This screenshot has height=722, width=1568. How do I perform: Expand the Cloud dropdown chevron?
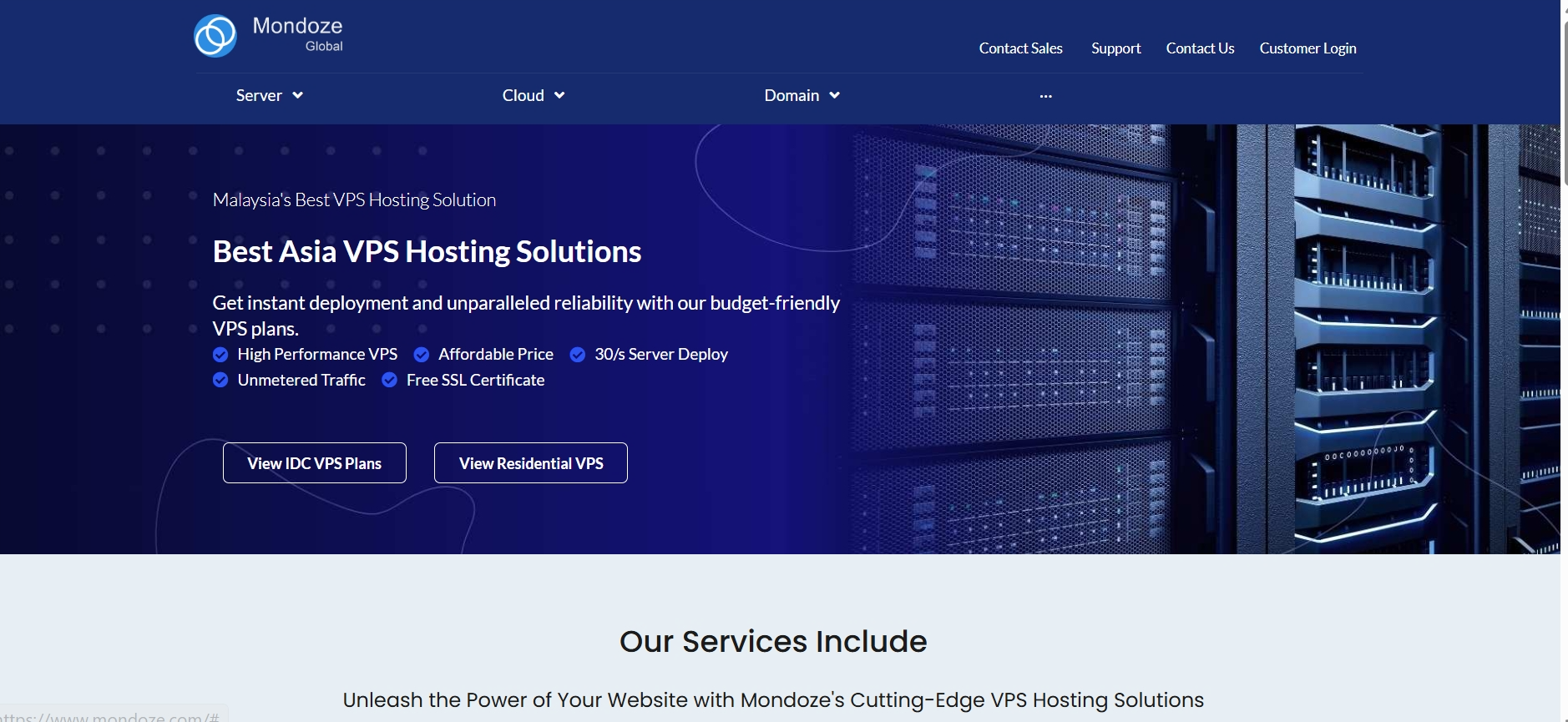click(x=559, y=95)
